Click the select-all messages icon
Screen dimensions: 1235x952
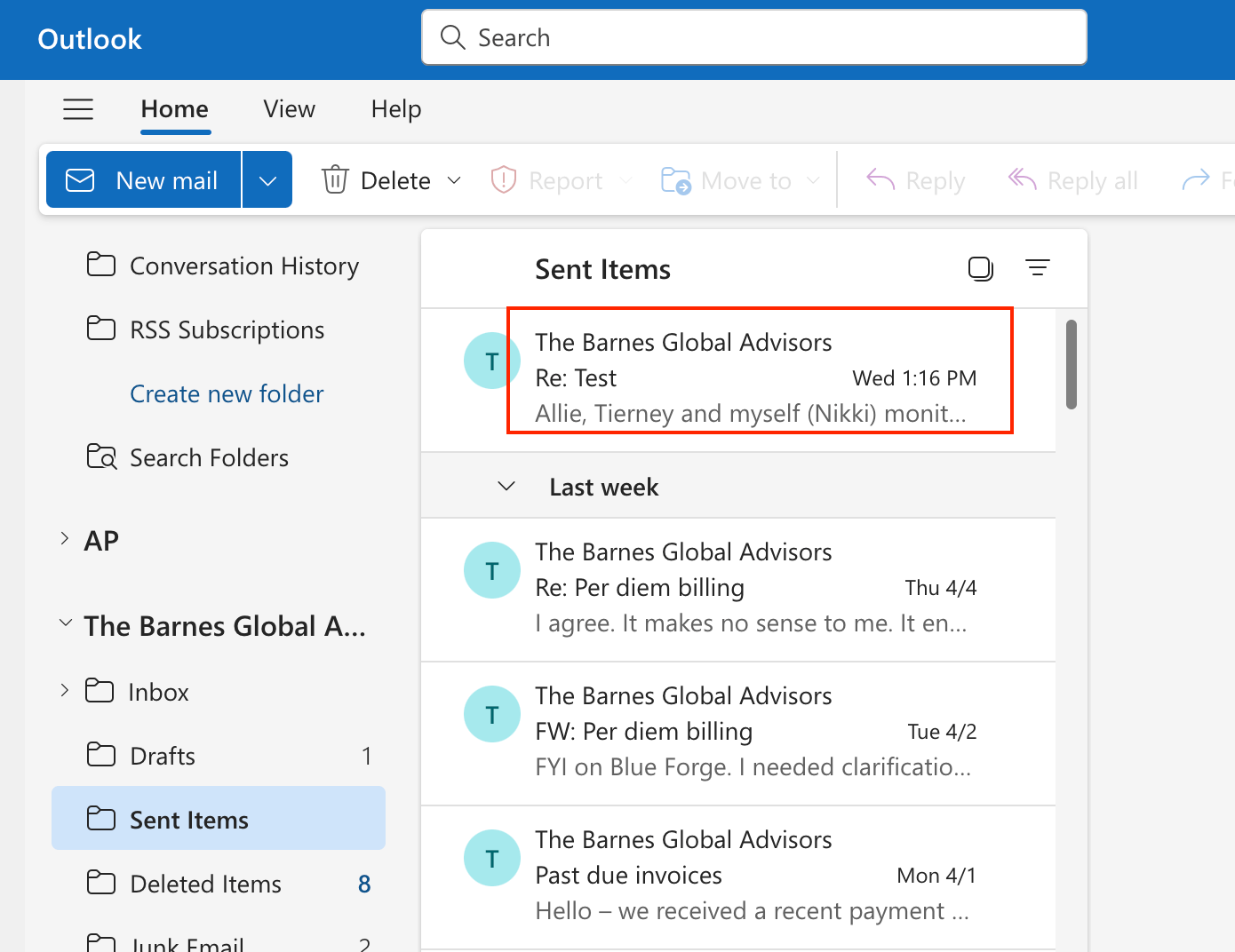(x=981, y=268)
